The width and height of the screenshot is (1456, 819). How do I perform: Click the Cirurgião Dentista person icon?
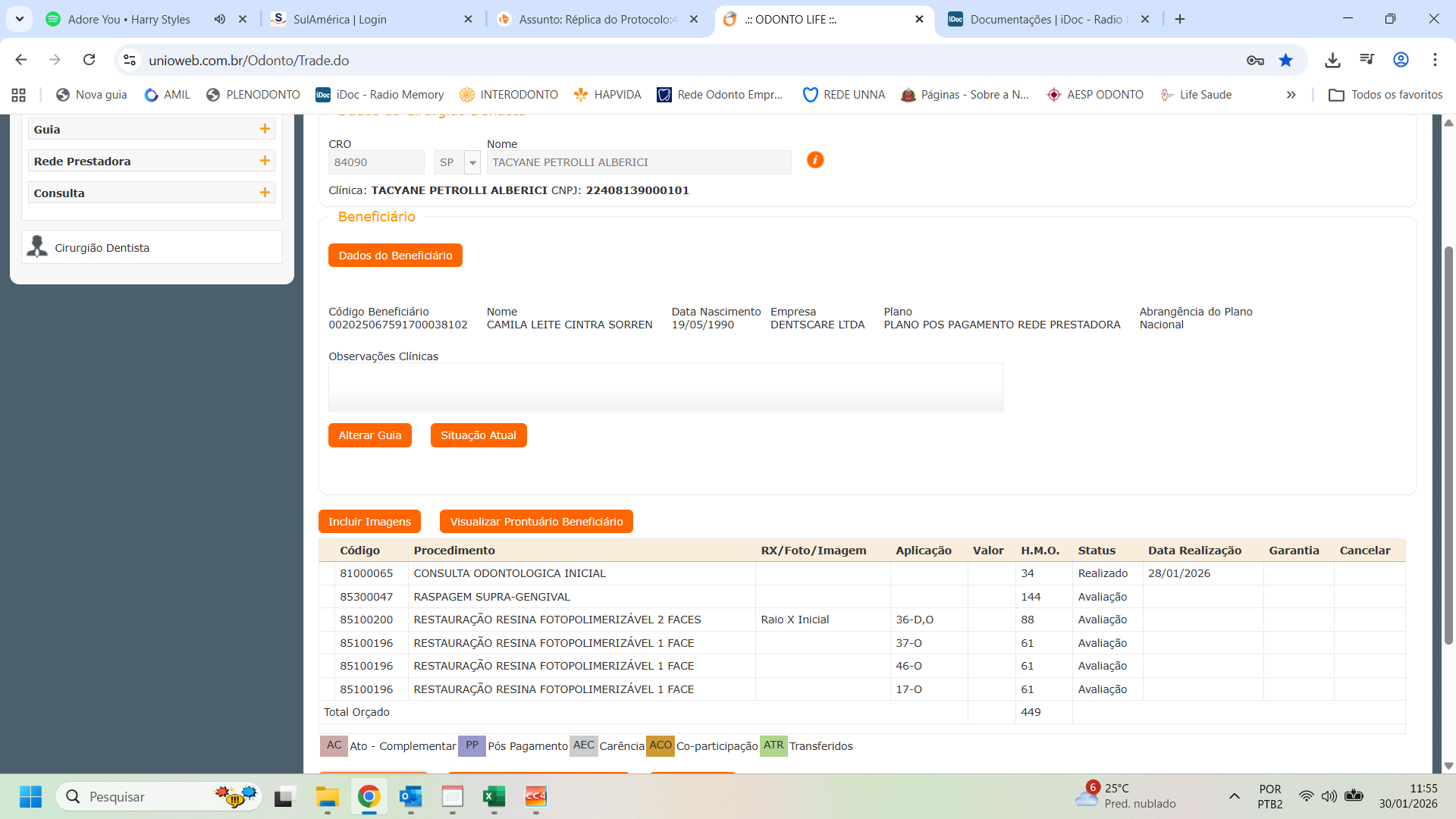37,247
